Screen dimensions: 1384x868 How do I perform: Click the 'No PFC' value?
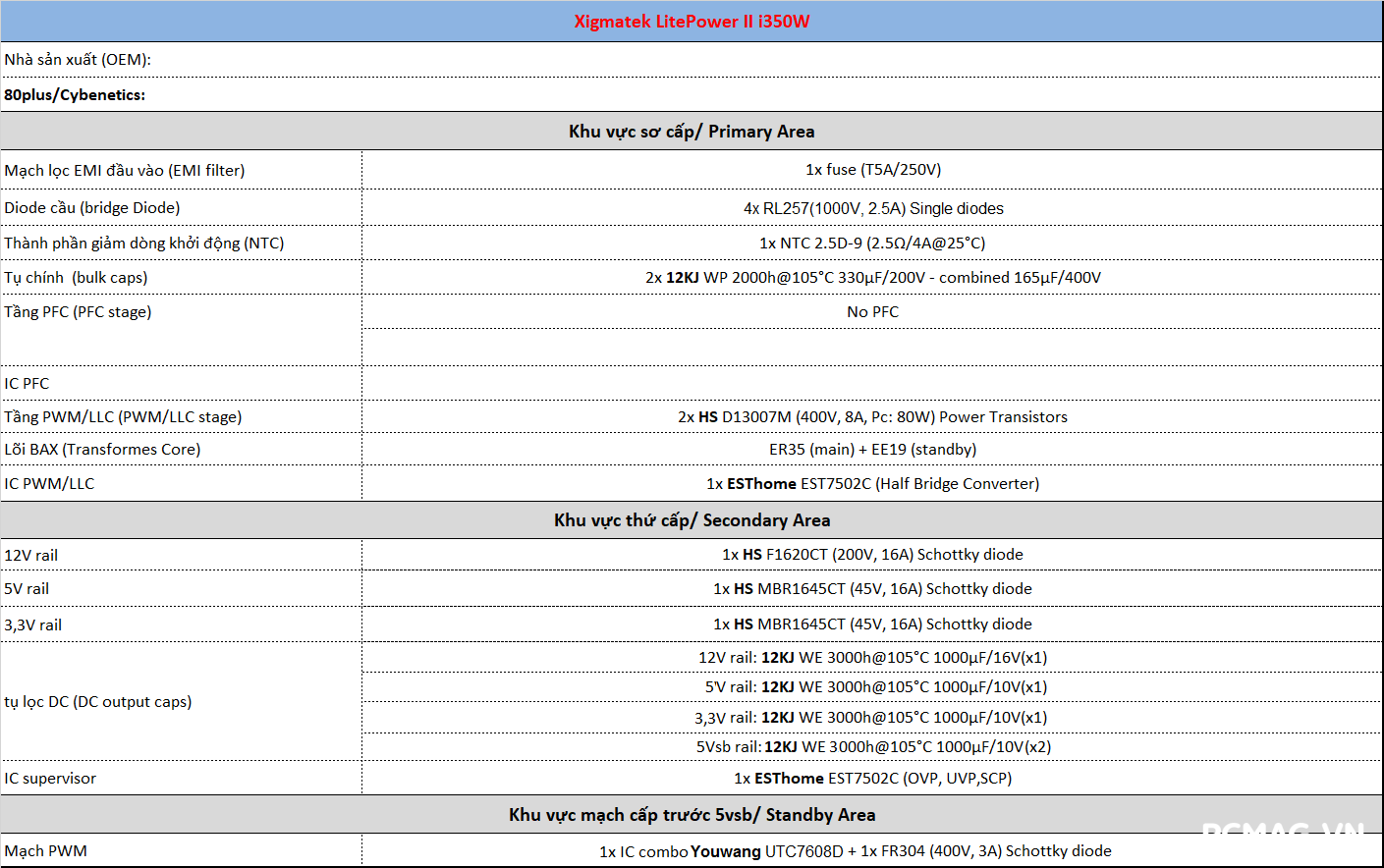(x=873, y=312)
